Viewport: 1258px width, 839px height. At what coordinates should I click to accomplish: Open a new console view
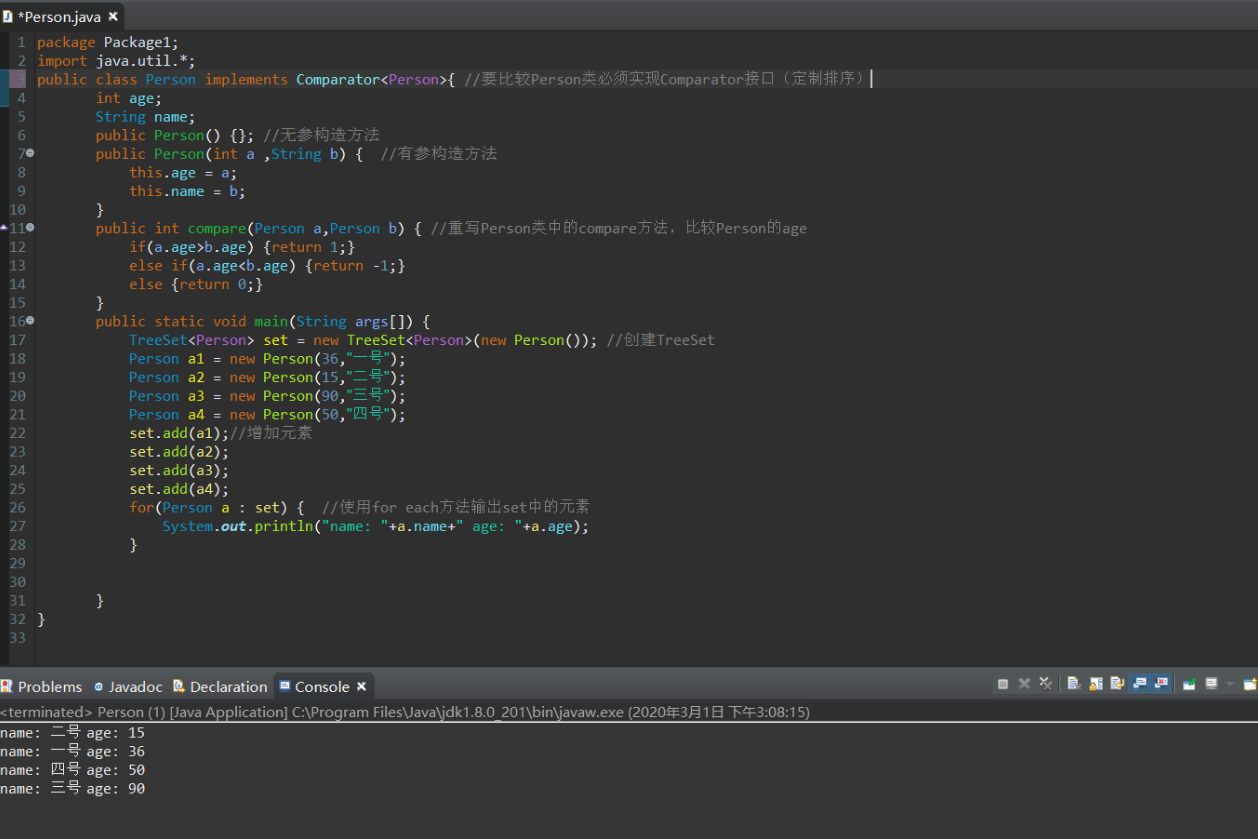pos(1250,684)
